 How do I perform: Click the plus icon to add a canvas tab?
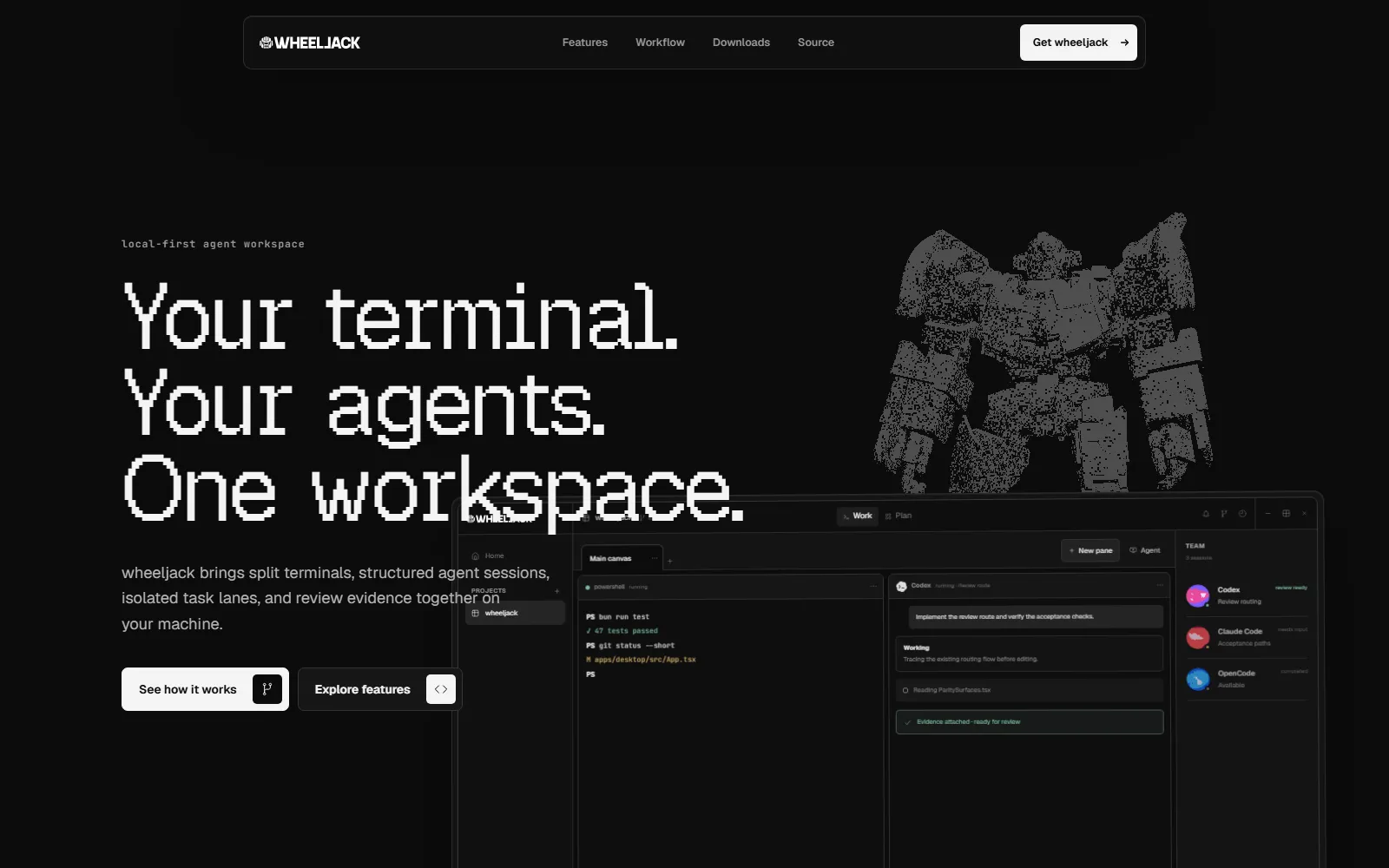point(670,562)
